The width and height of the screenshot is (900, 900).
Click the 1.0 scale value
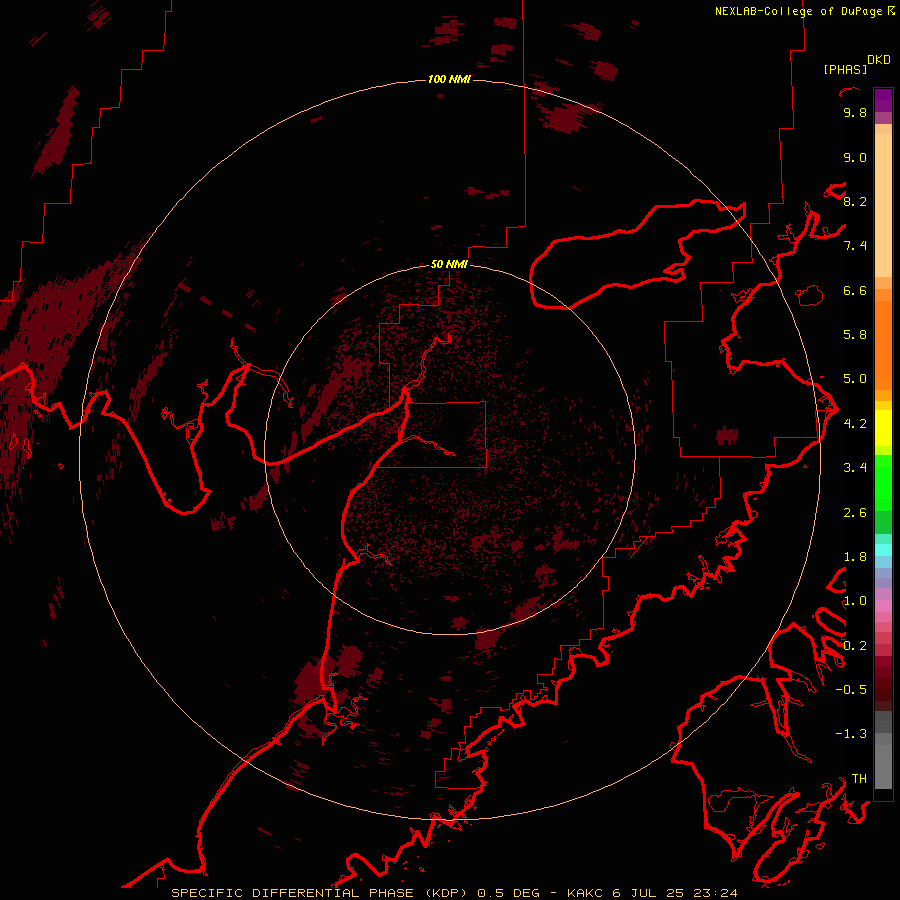click(855, 600)
